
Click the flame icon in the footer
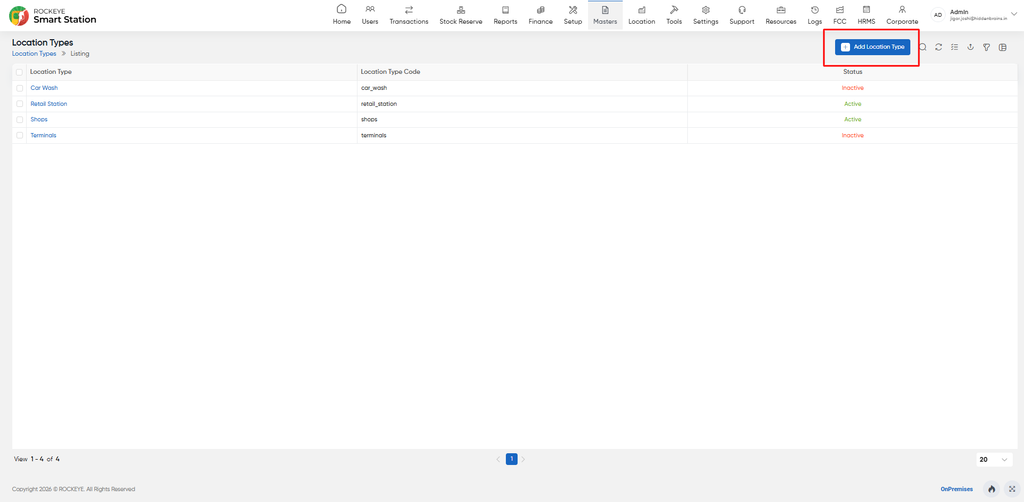[991, 488]
